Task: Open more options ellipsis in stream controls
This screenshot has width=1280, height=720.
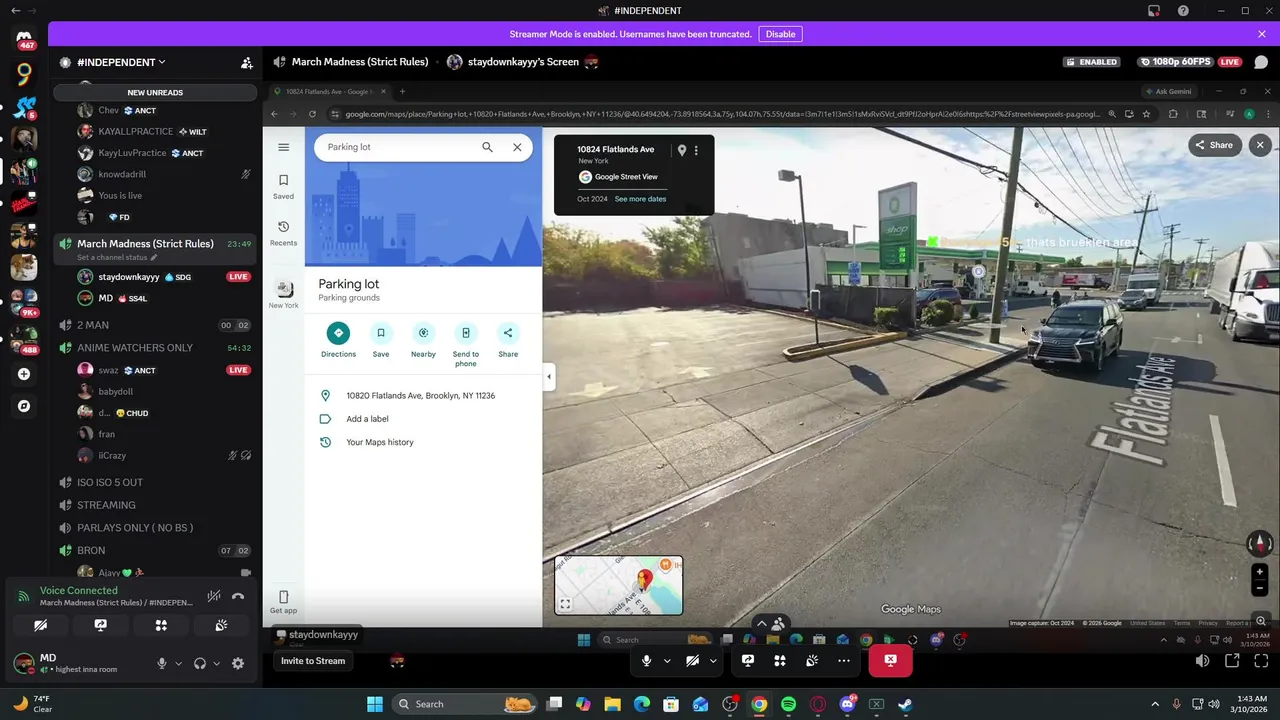Action: [844, 661]
